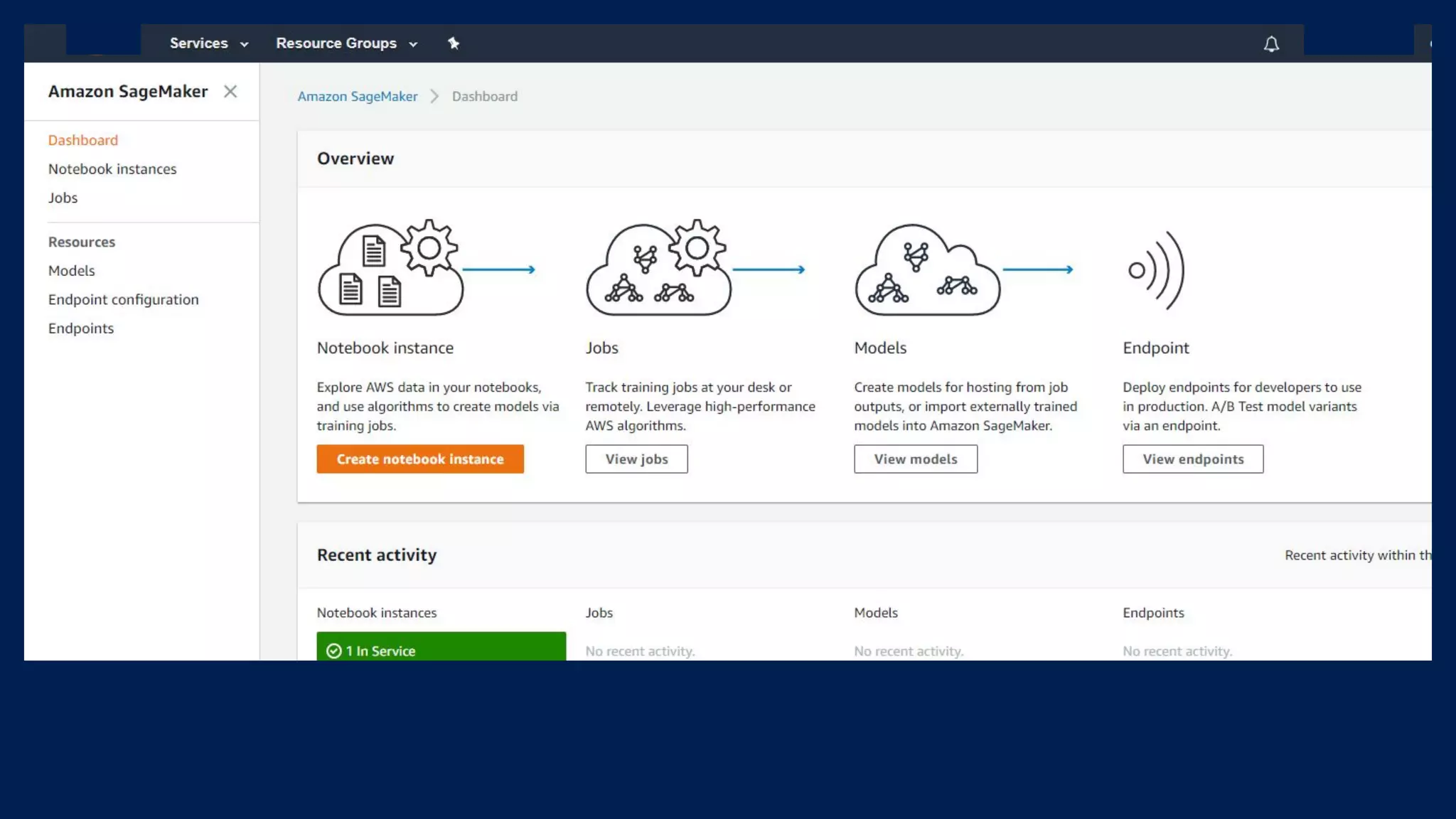The image size is (1456, 819).
Task: Click the View models button
Action: [916, 459]
